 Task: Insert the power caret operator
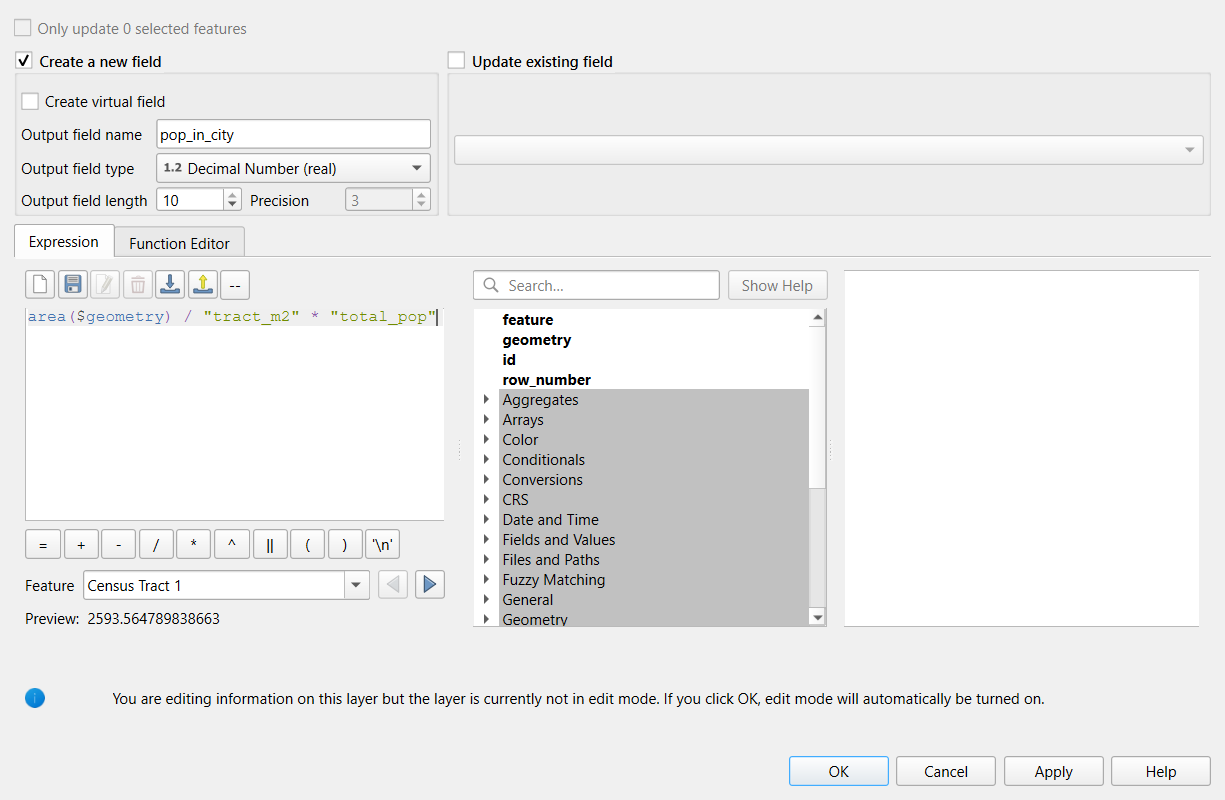232,545
